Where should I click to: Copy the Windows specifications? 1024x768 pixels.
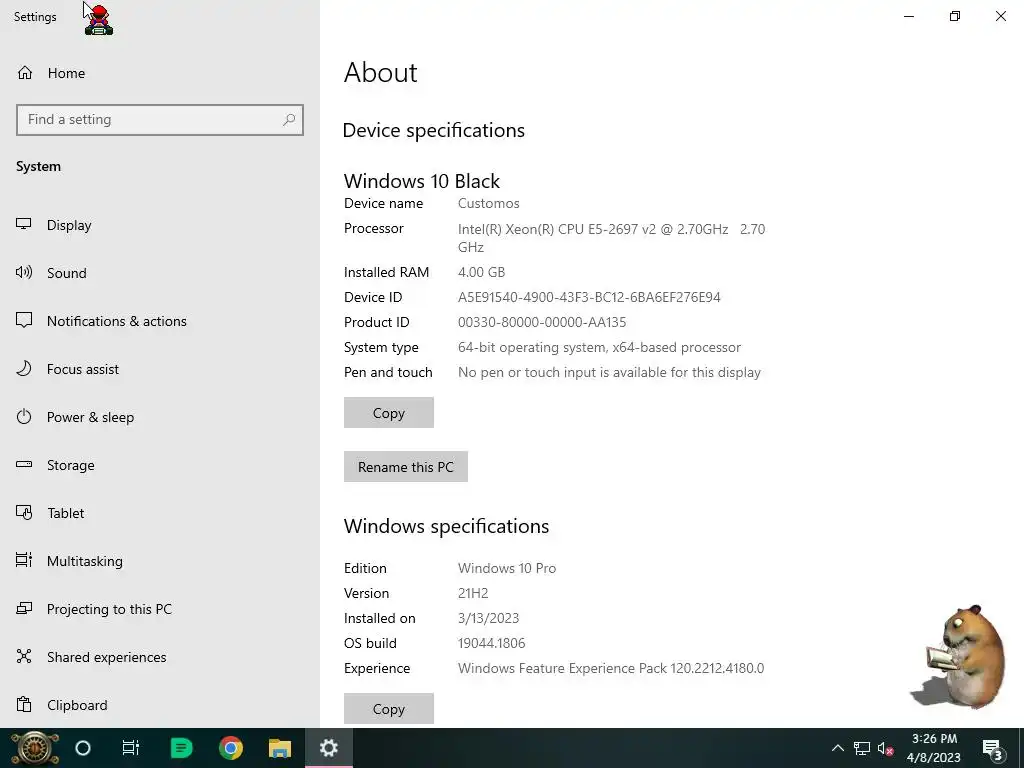[x=389, y=709]
